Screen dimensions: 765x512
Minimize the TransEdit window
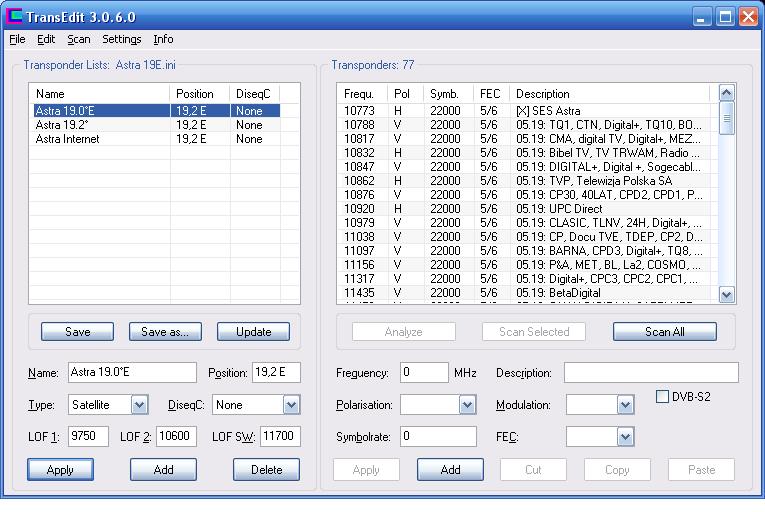(x=702, y=18)
